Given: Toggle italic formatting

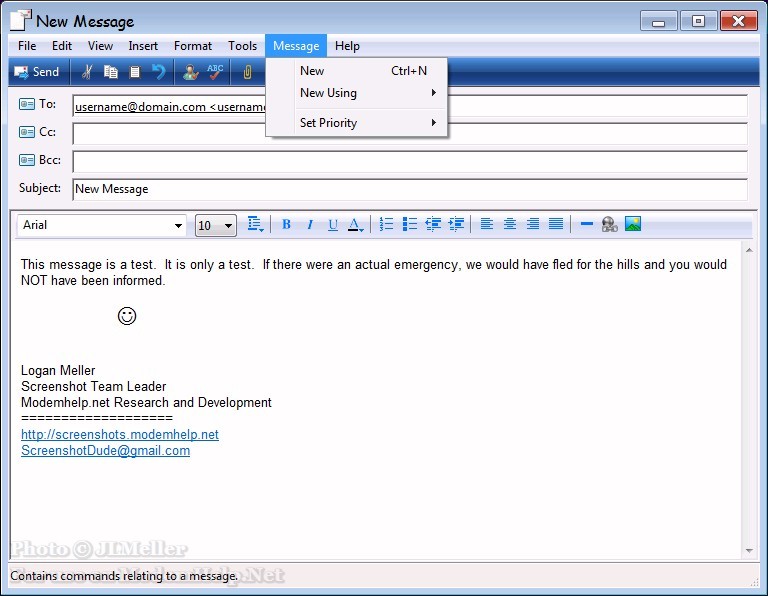Looking at the screenshot, I should (x=310, y=224).
